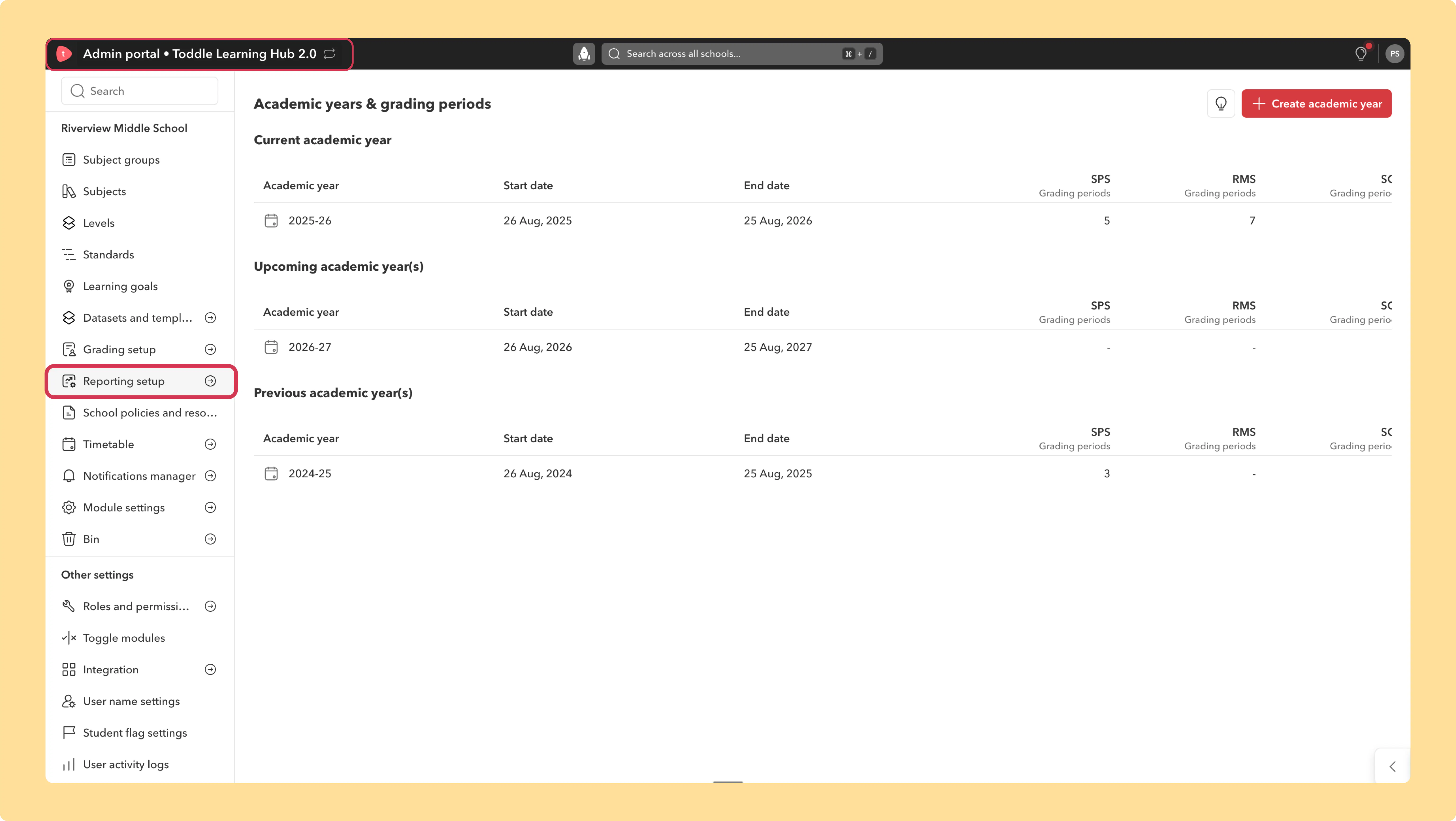This screenshot has width=1456, height=821.
Task: Click the Datasets and templates icon
Action: pos(69,318)
